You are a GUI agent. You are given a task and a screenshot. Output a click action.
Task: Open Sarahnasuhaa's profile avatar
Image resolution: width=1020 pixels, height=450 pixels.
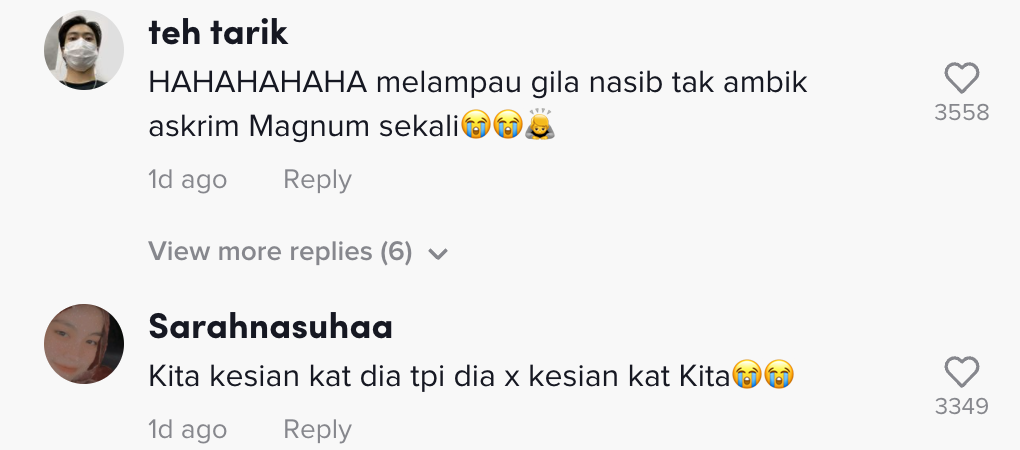tap(84, 344)
